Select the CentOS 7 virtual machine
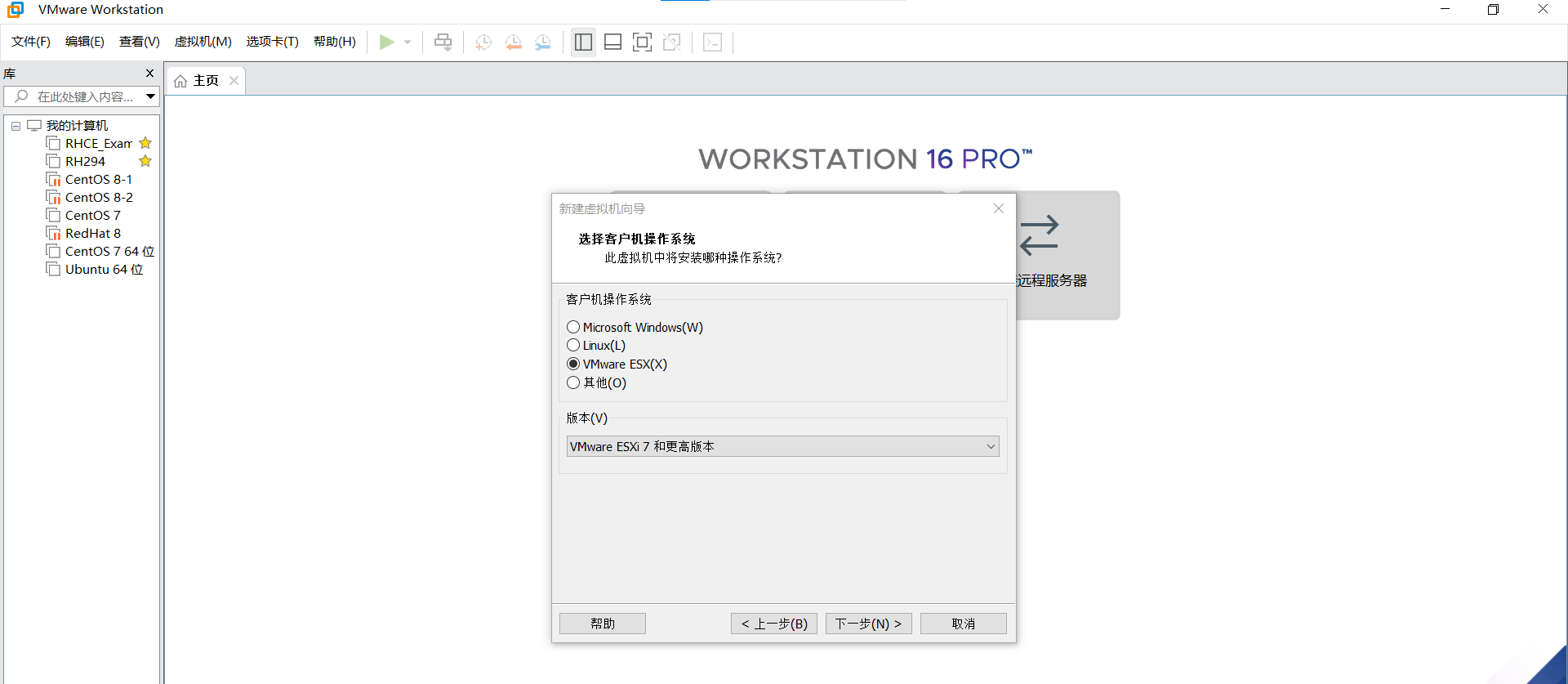The image size is (1568, 684). pos(92,216)
